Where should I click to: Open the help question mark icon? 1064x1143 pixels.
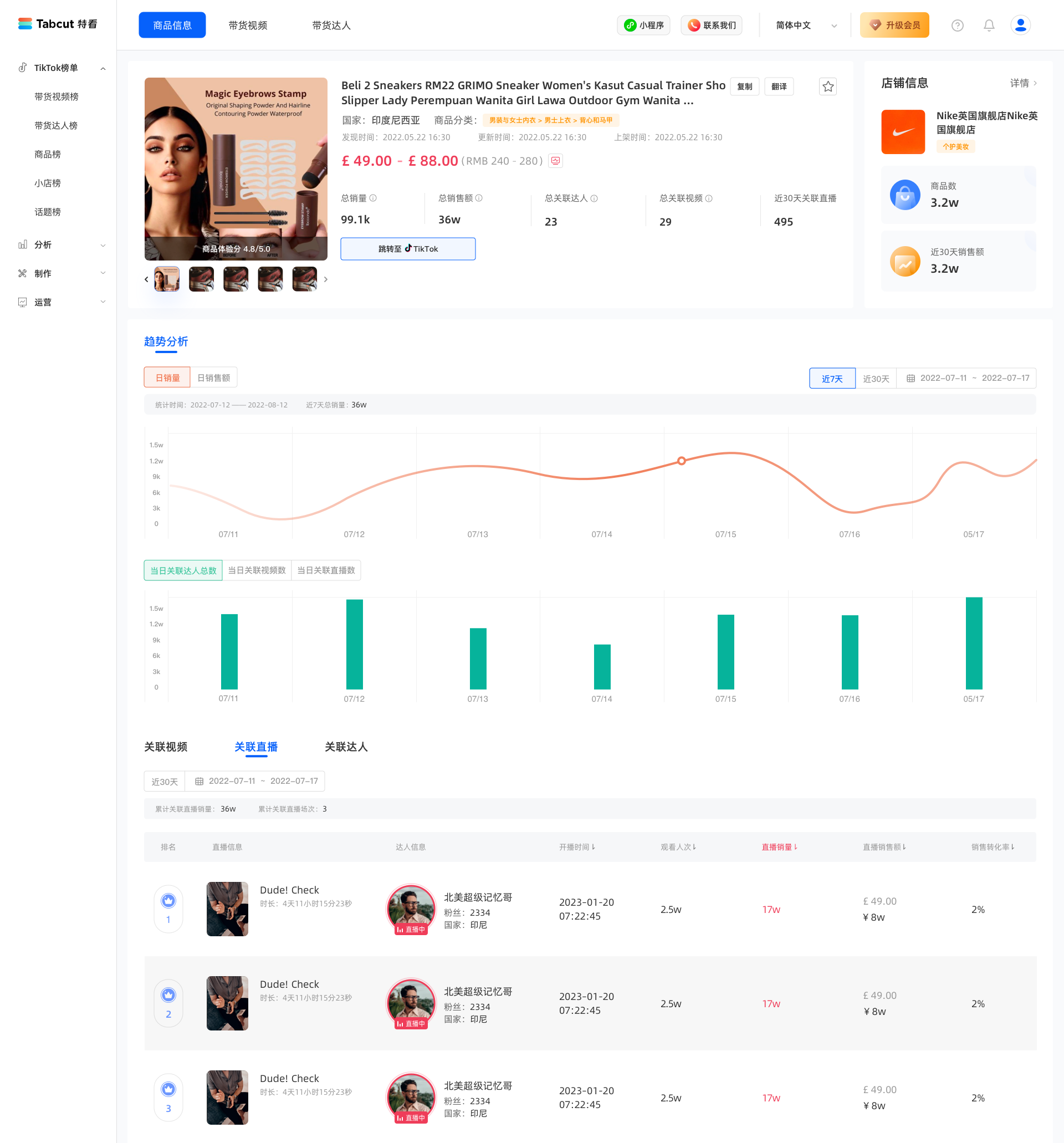click(x=957, y=25)
